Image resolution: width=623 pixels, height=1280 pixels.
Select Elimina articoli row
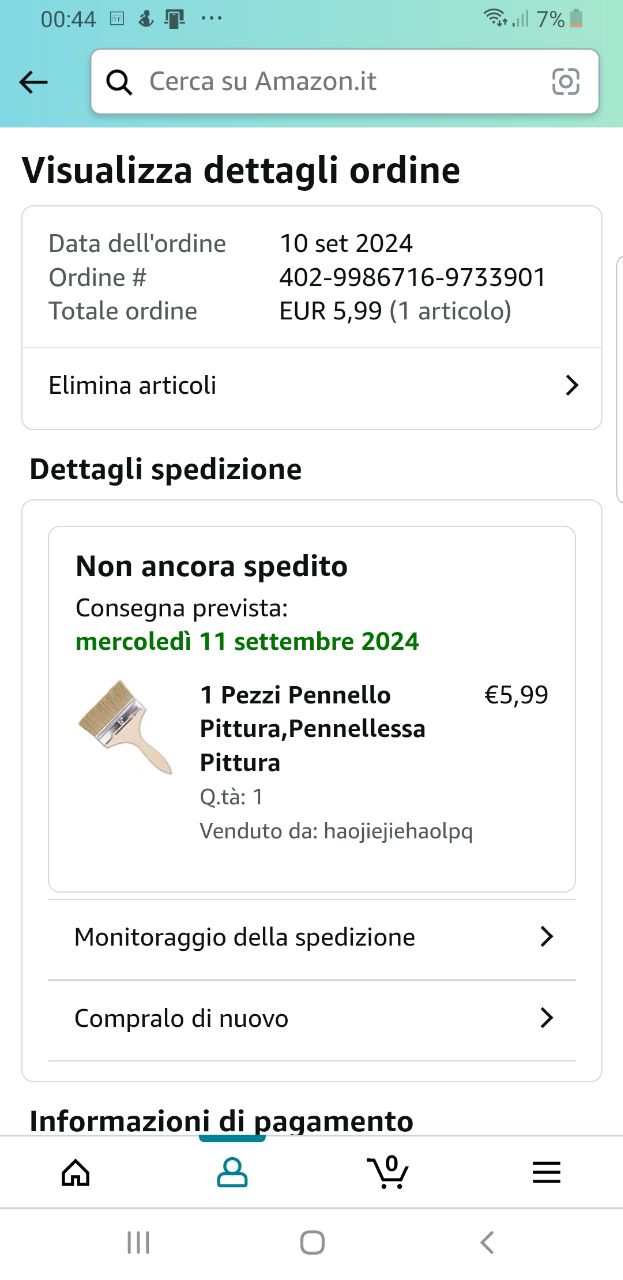click(312, 386)
